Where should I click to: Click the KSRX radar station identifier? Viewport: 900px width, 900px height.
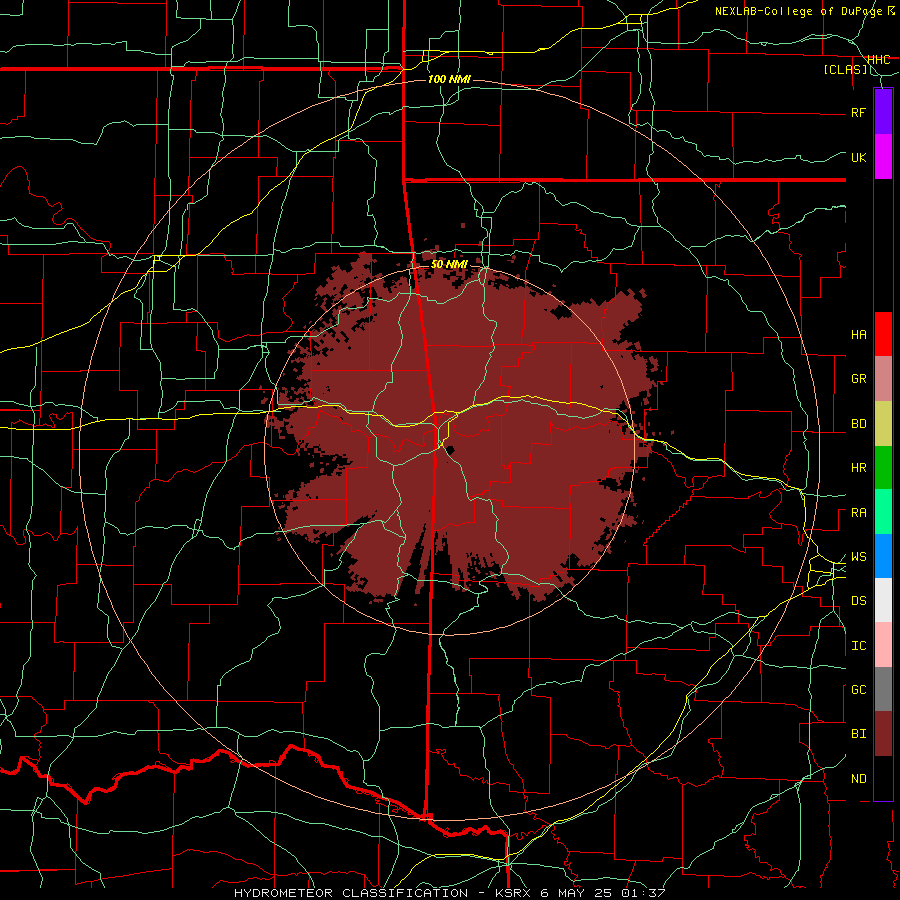tap(514, 893)
